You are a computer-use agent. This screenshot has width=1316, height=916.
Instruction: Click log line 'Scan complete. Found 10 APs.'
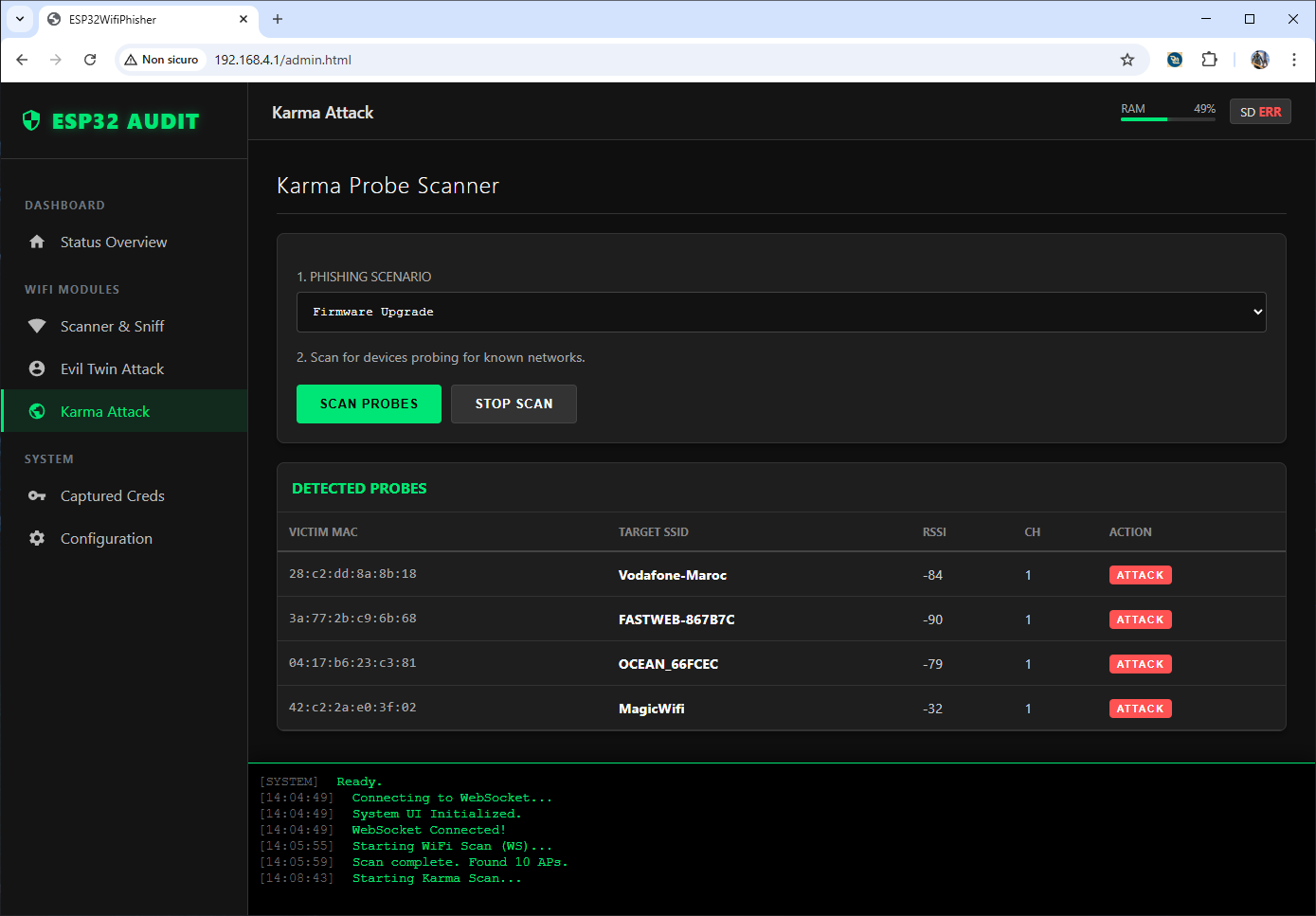pos(460,863)
